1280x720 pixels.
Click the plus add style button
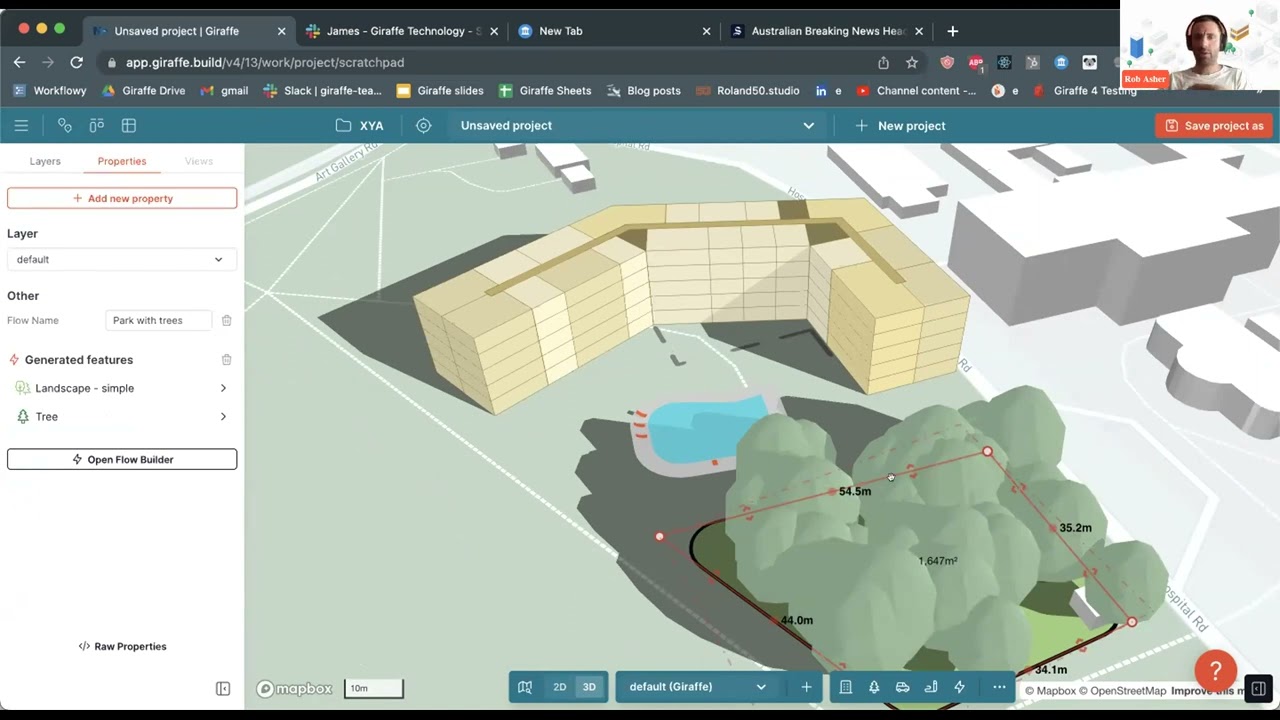(x=806, y=687)
